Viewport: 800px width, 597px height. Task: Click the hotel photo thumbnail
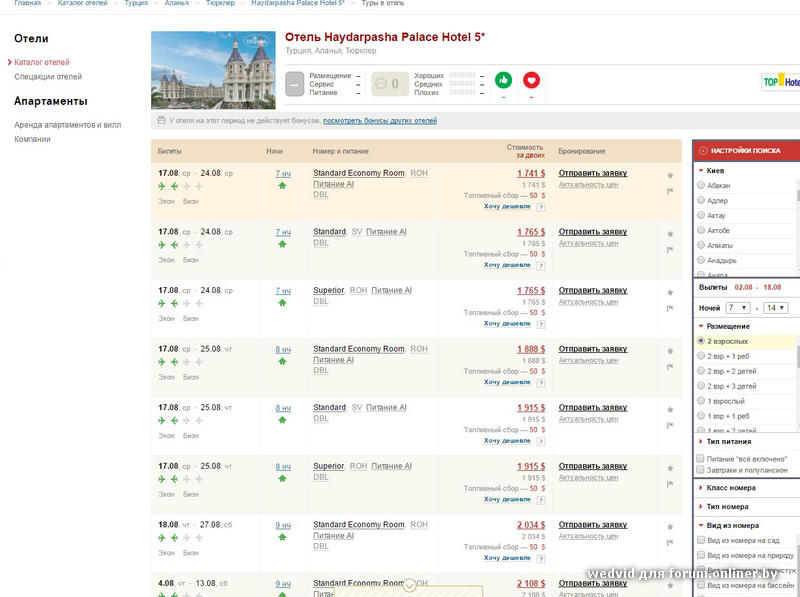[213, 68]
